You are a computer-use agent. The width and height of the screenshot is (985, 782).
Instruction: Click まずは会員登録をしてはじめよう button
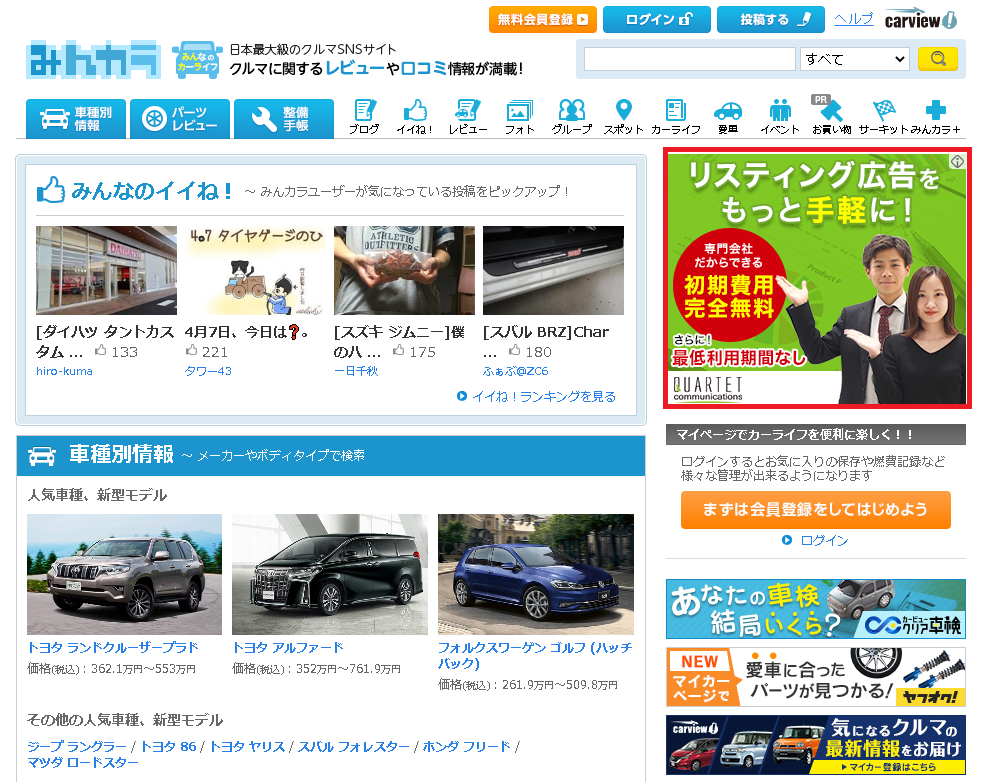(815, 509)
